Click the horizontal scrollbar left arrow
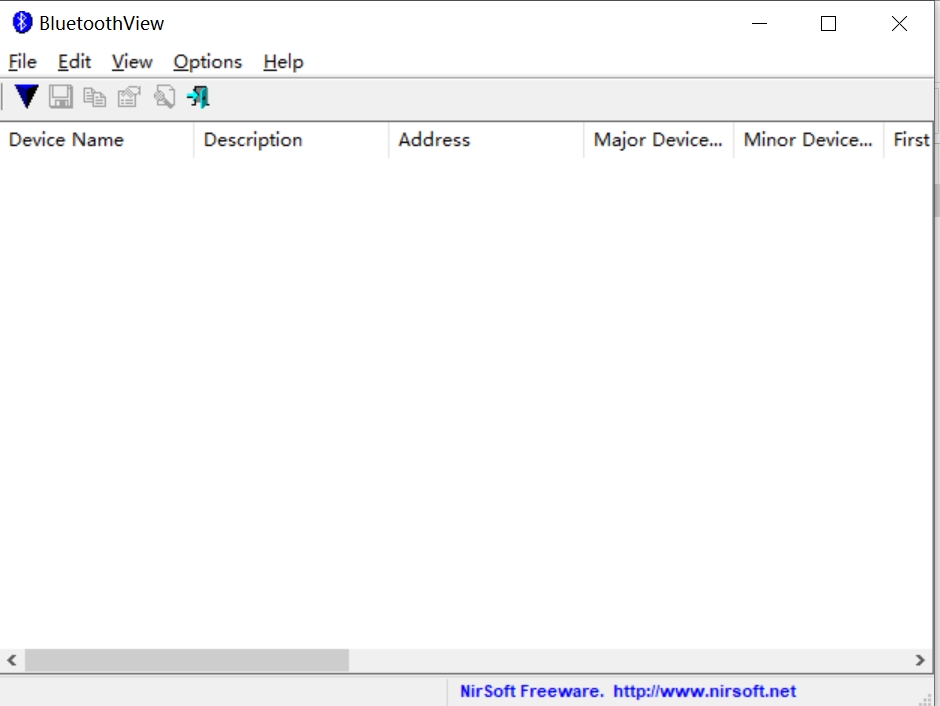The width and height of the screenshot is (940, 706). click(12, 660)
